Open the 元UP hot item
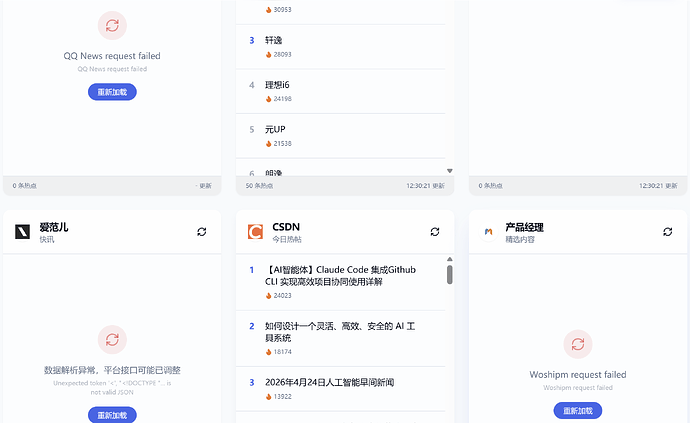Screen dimensions: 690x423 (x=275, y=130)
